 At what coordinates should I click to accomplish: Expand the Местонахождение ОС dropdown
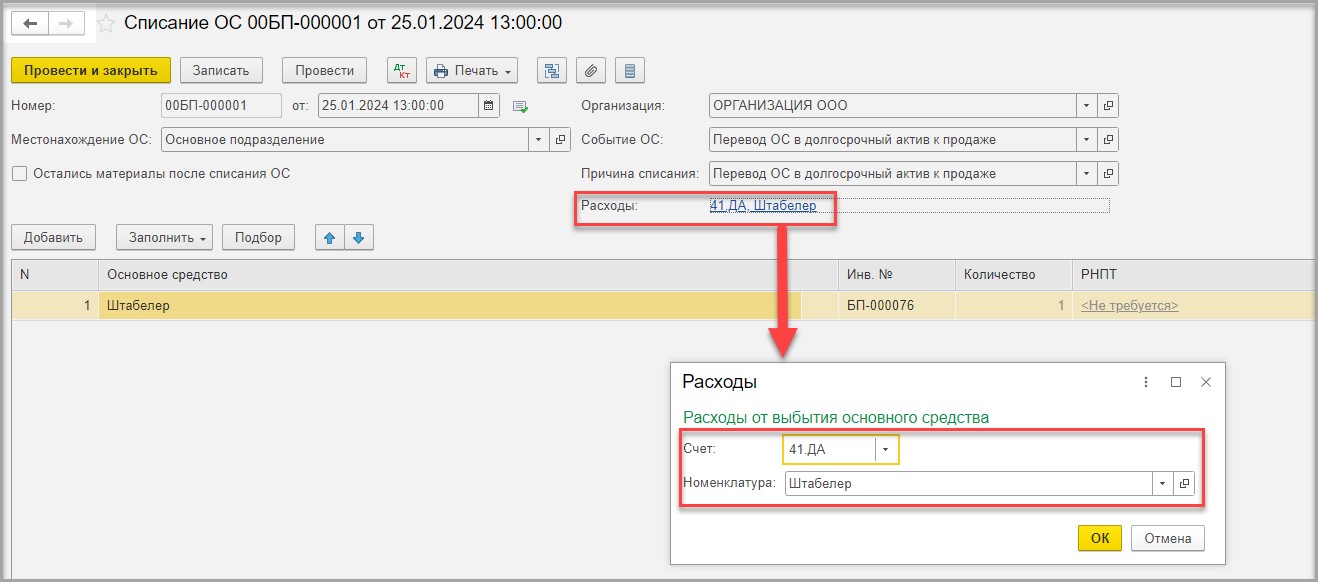tap(540, 140)
